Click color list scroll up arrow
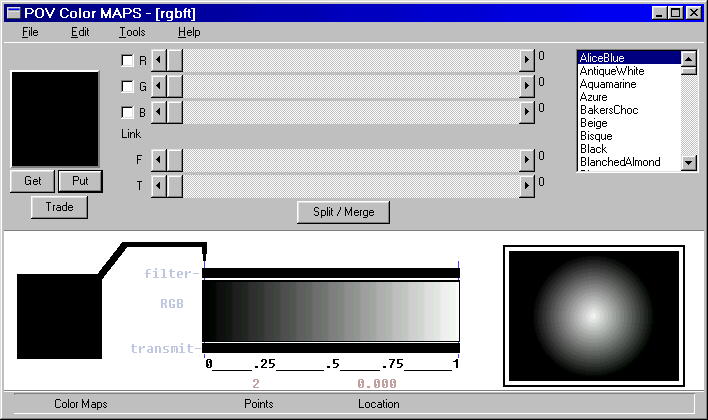 click(x=689, y=59)
